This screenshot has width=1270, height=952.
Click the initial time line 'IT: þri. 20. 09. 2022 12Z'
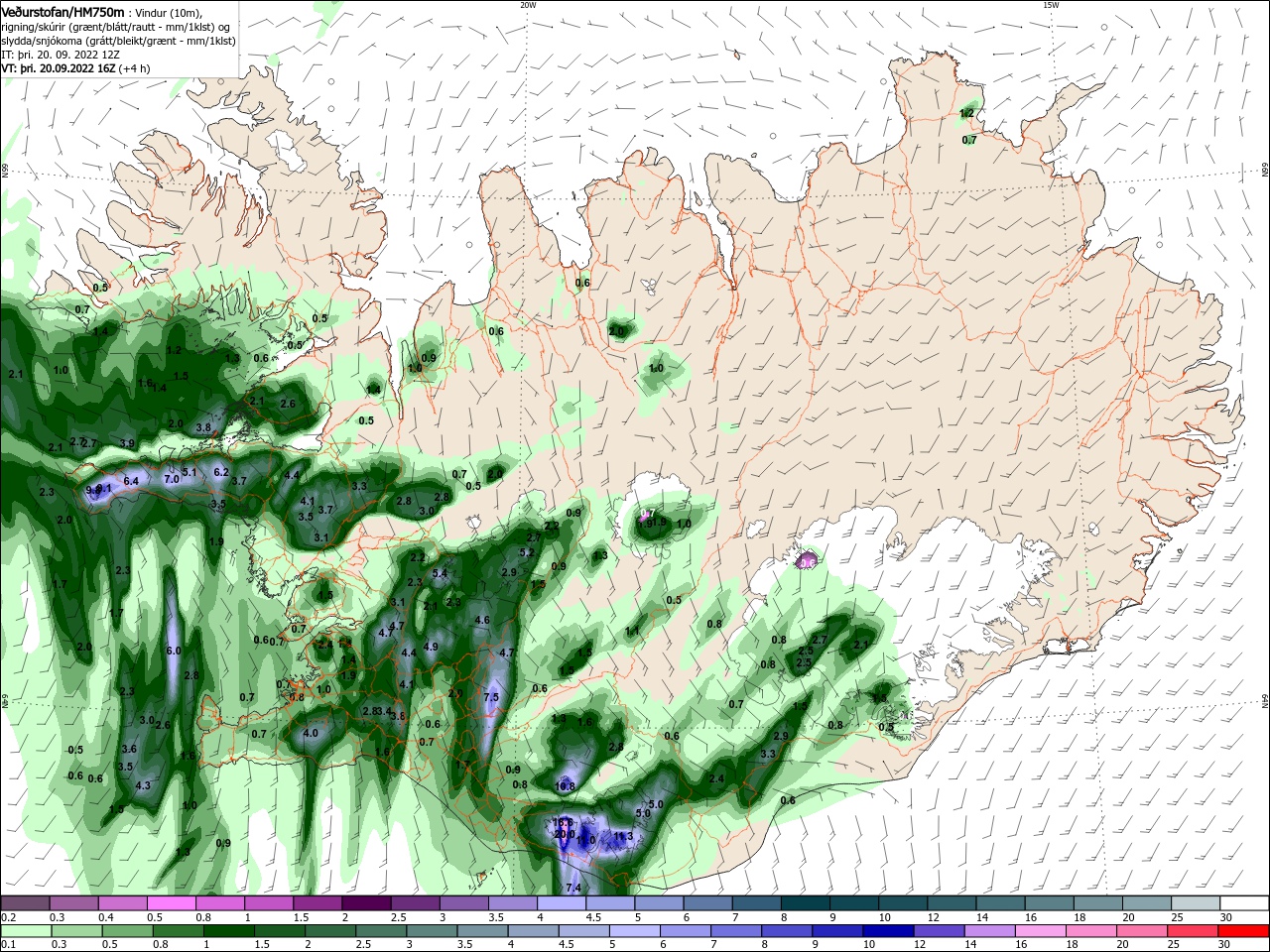click(61, 55)
